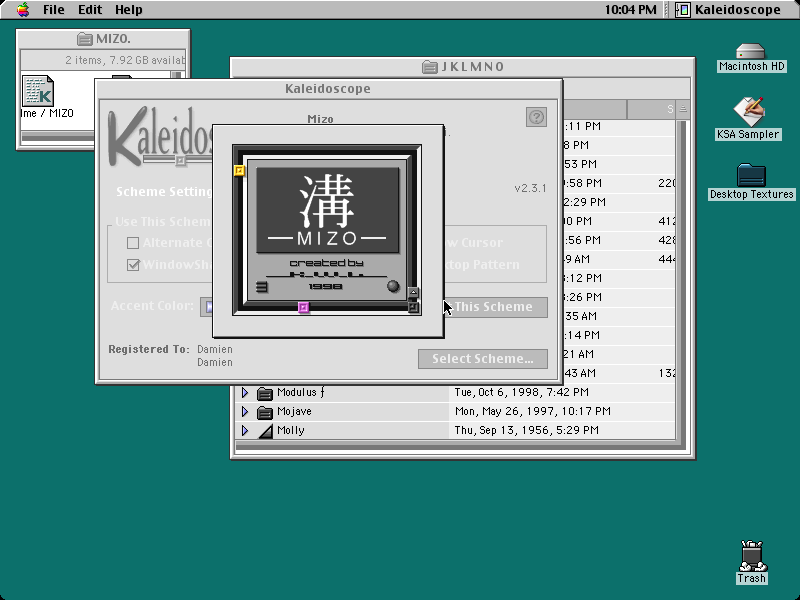
Task: Click date Tue, Oct 6, 1998, 7:42 PM
Action: [521, 392]
